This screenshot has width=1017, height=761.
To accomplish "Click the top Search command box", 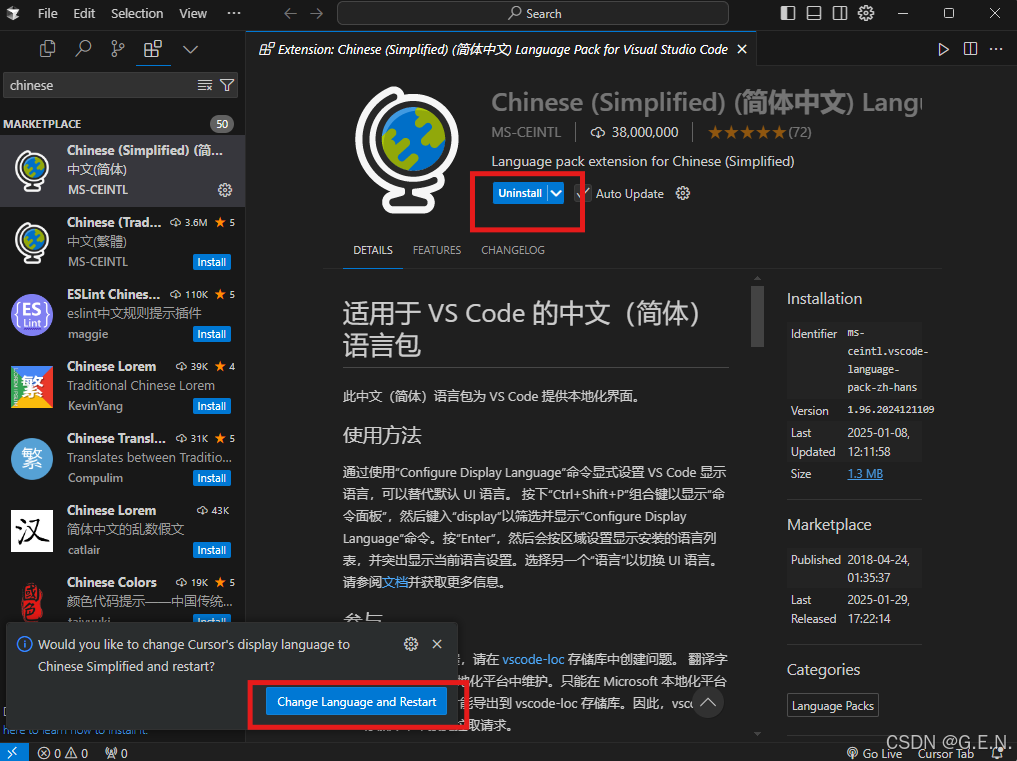I will pyautogui.click(x=532, y=13).
